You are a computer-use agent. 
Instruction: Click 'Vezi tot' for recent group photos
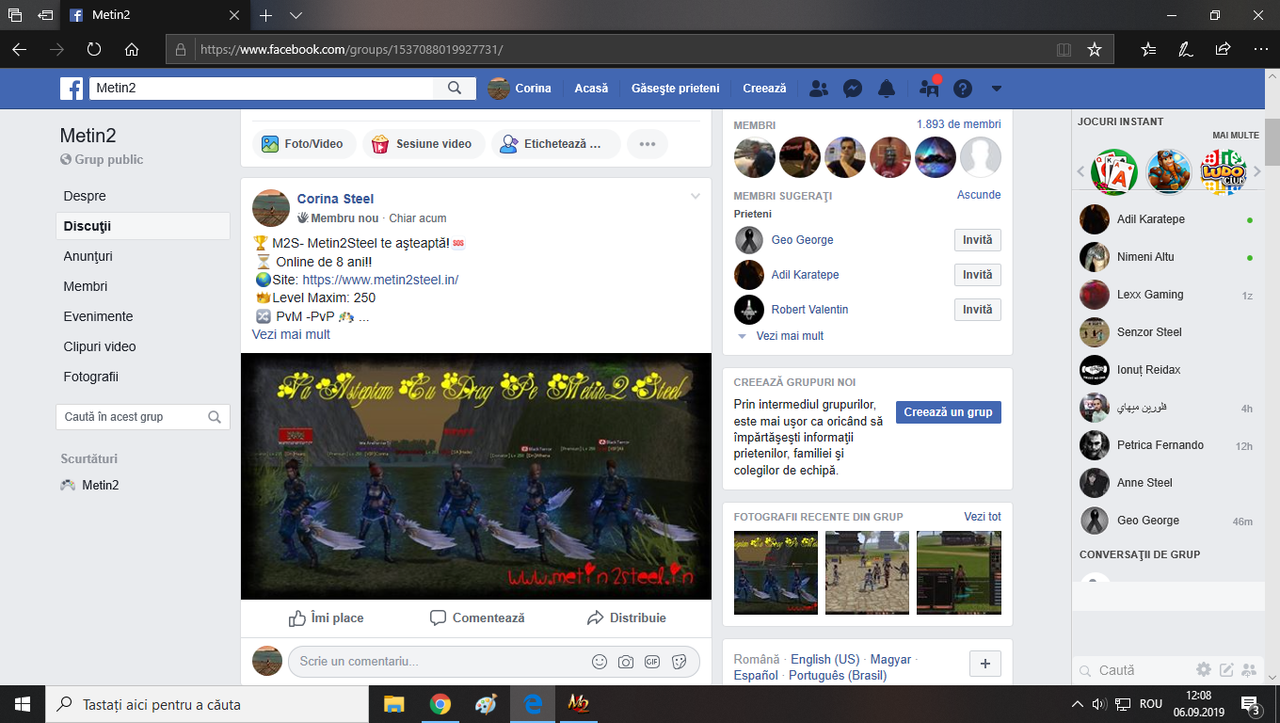[x=982, y=517]
